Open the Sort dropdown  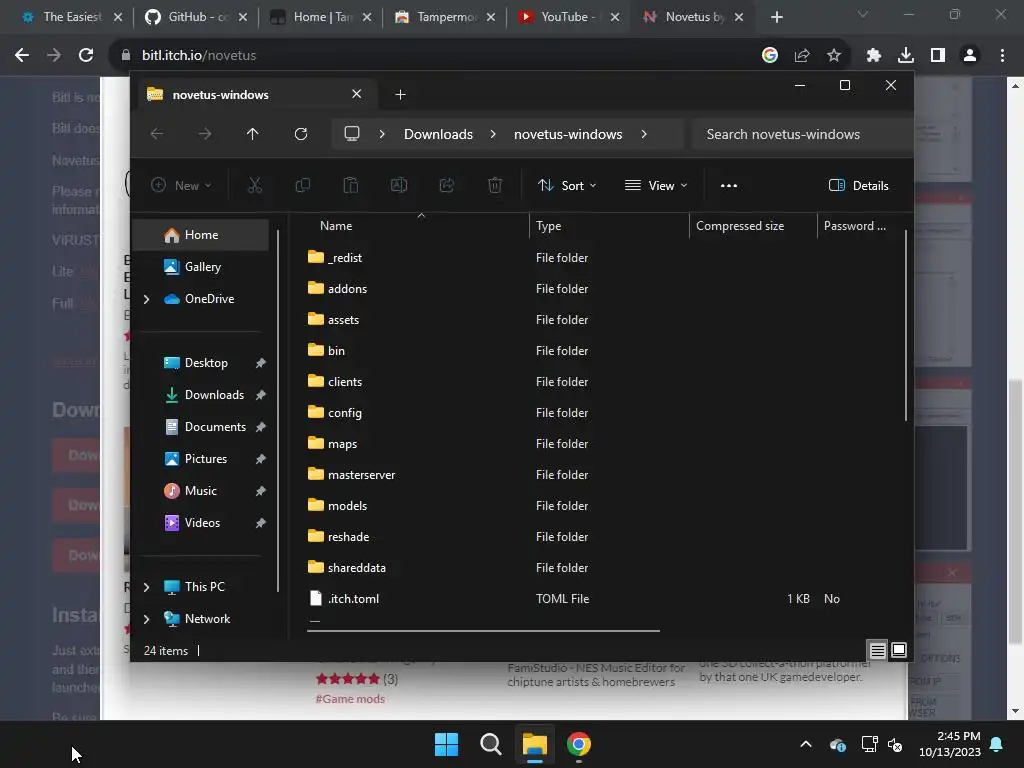tap(567, 185)
